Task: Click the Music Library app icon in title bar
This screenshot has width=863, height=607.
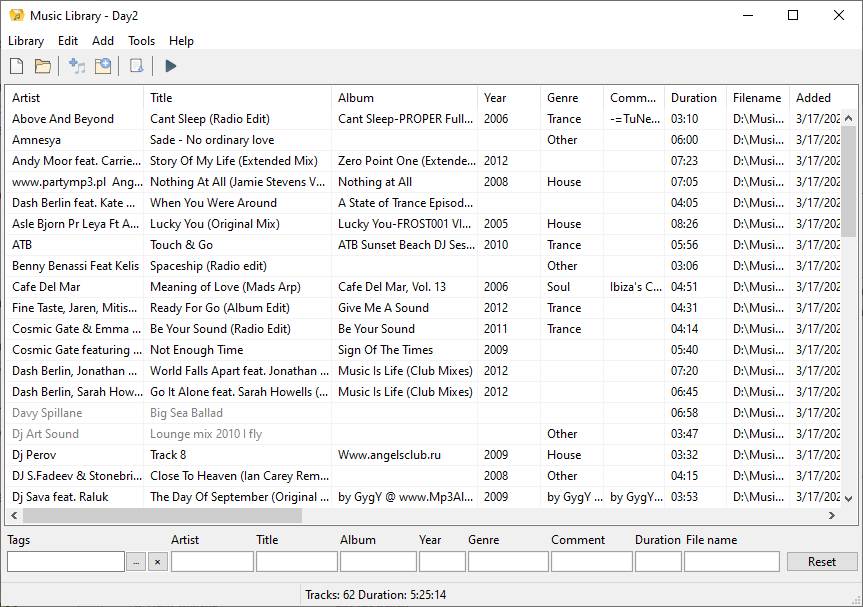Action: pos(17,15)
